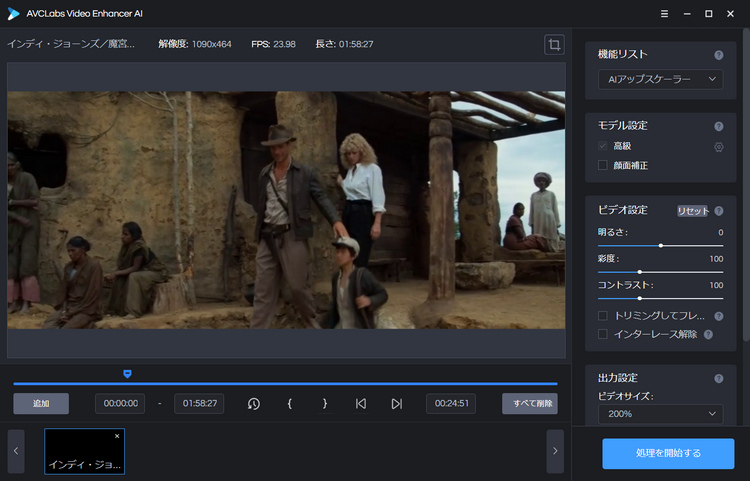Click the end time field 01:58:27

click(x=199, y=404)
